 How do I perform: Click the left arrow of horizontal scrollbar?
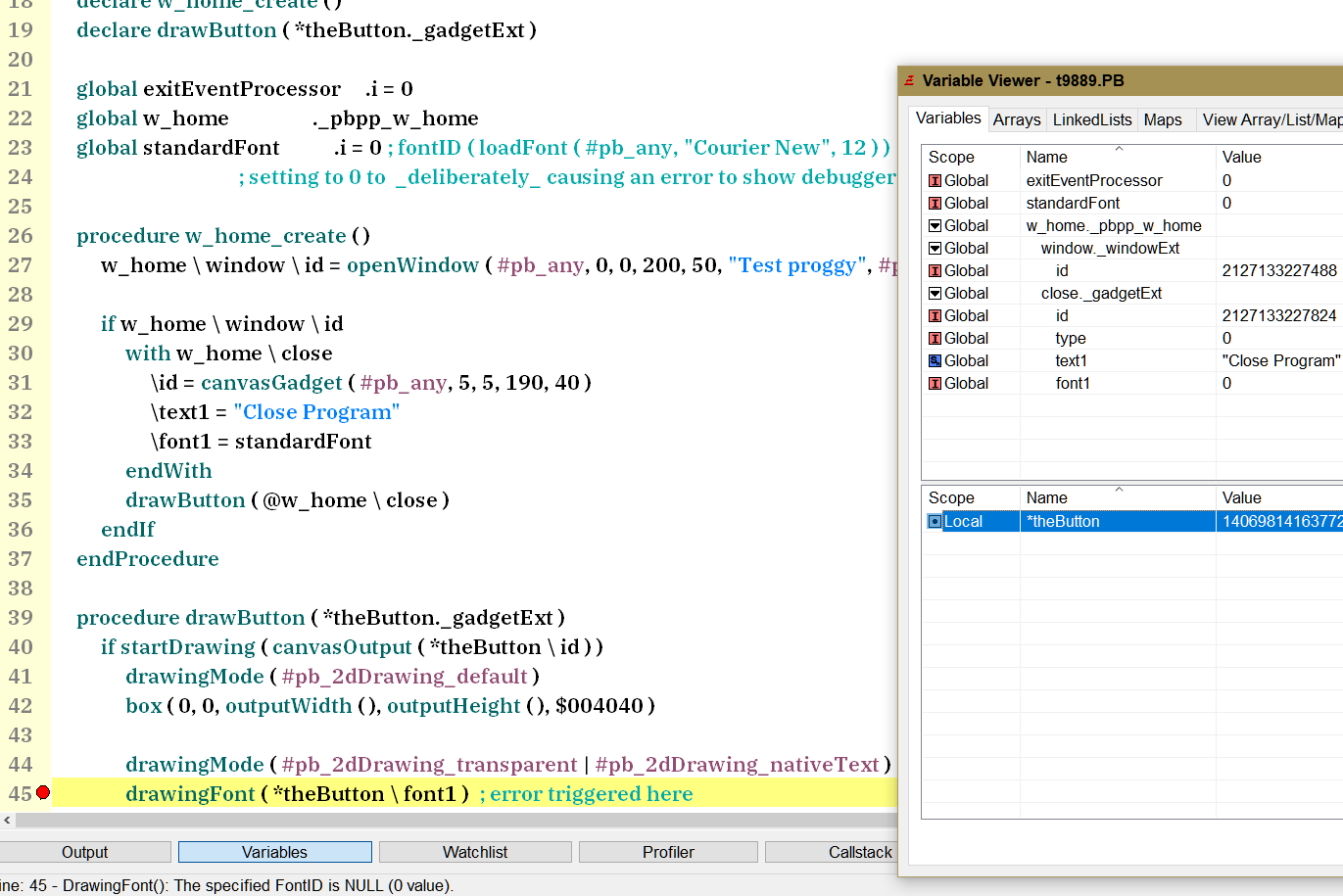pos(7,821)
